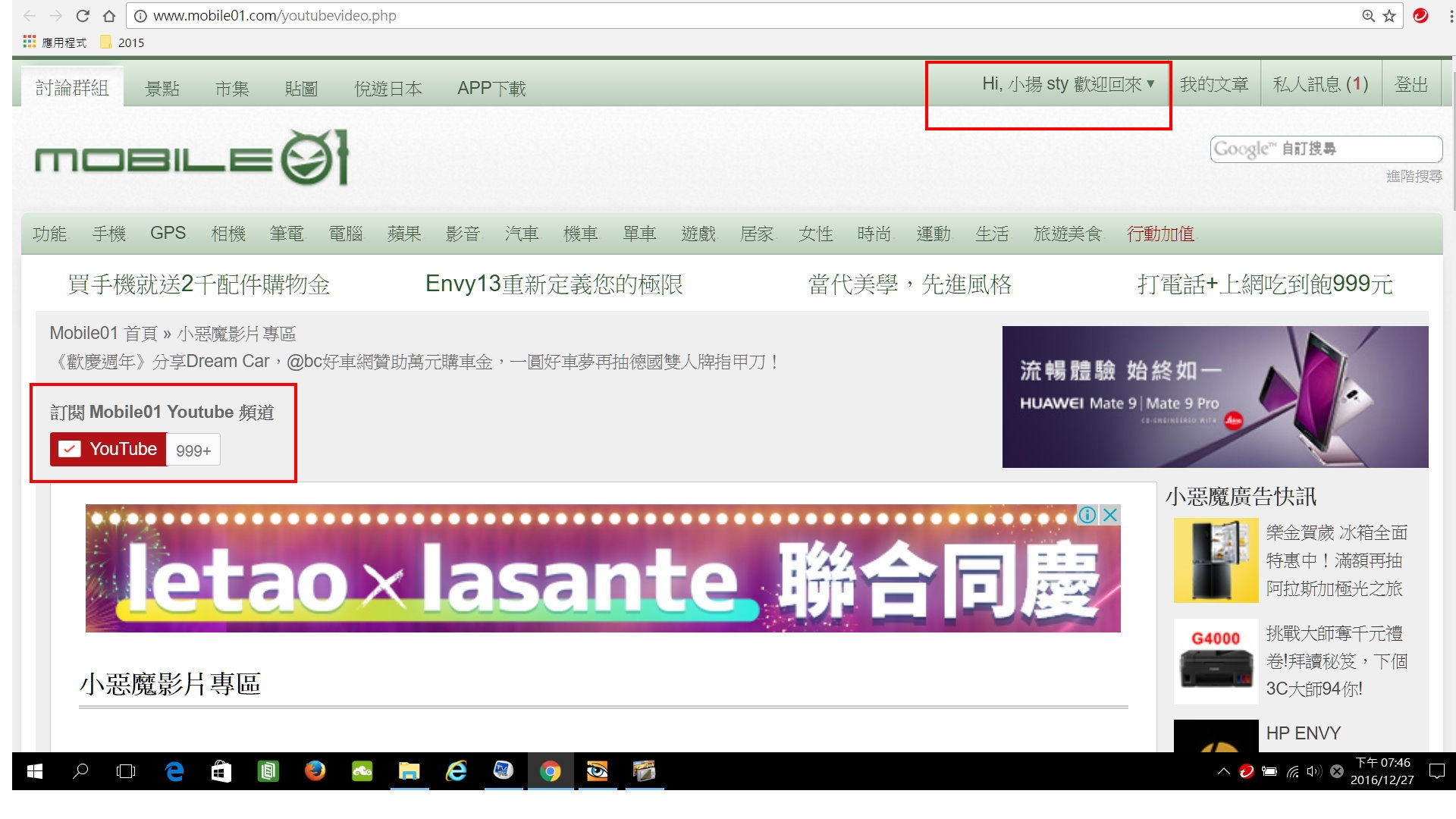The height and width of the screenshot is (819, 1456).
Task: Open the G4000 printer ad thumbnail
Action: click(1216, 661)
